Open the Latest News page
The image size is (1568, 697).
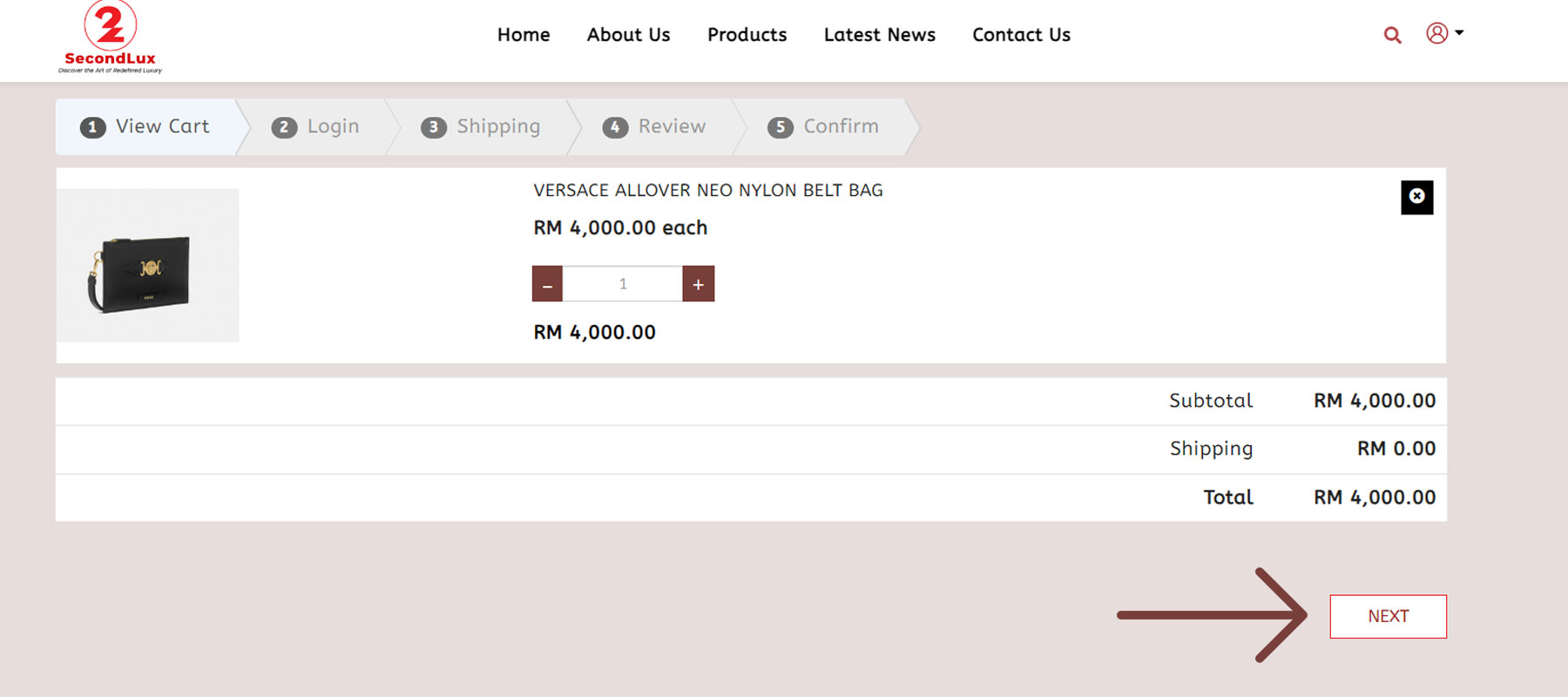click(880, 35)
